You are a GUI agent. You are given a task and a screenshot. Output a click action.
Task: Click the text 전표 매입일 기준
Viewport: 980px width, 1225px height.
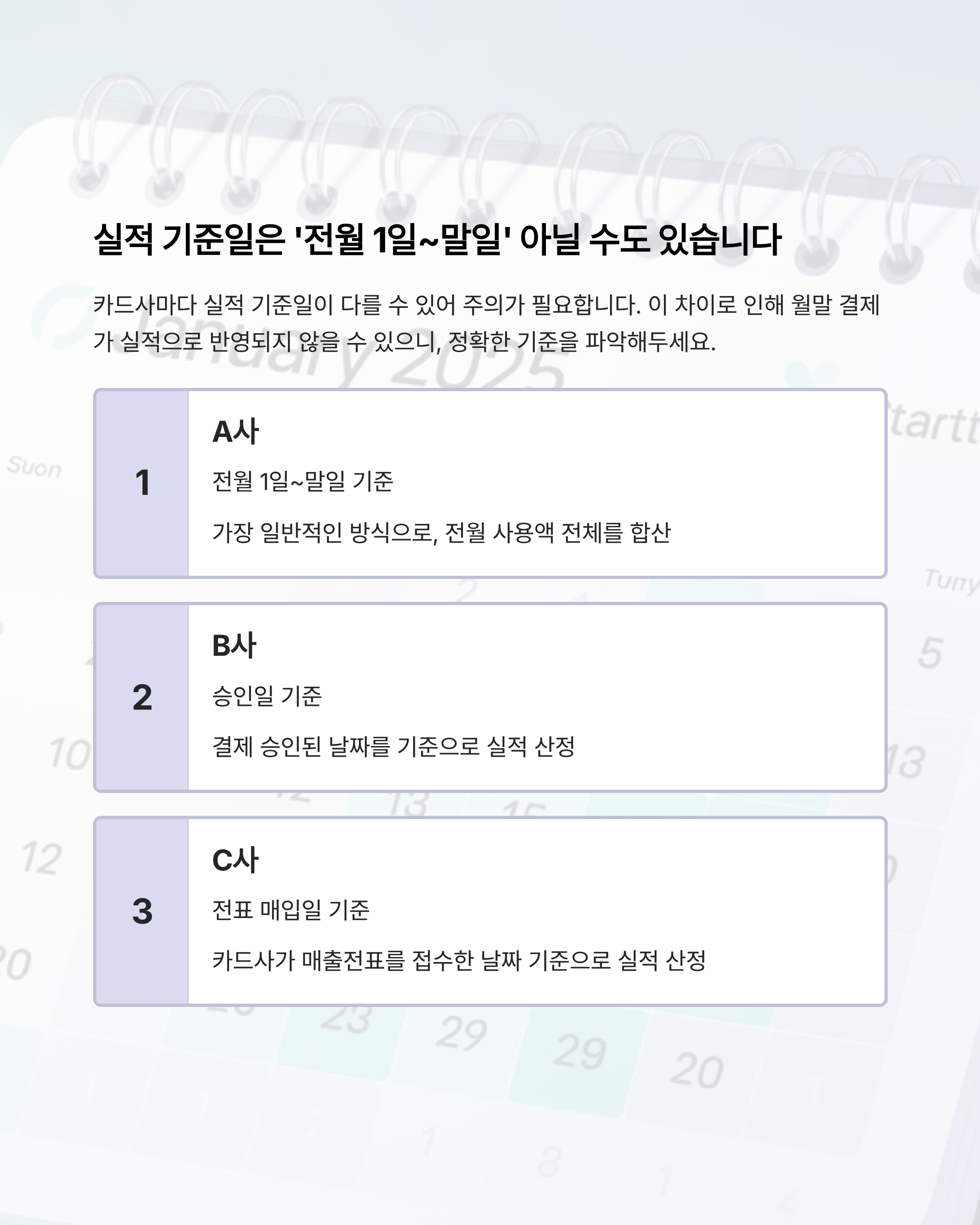coord(291,910)
